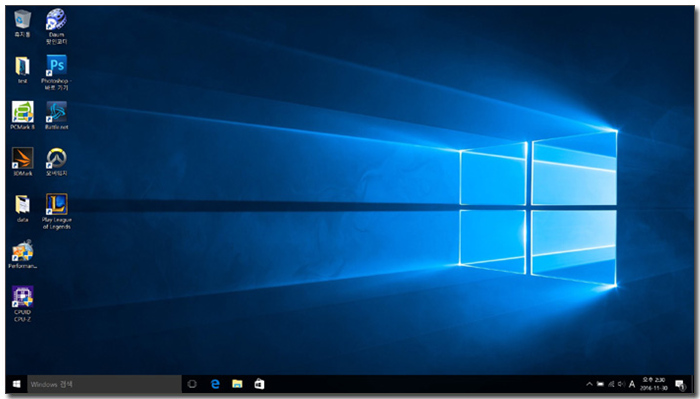The height and width of the screenshot is (399, 700).
Task: Select the Play League of Legends icon
Action: [x=56, y=211]
